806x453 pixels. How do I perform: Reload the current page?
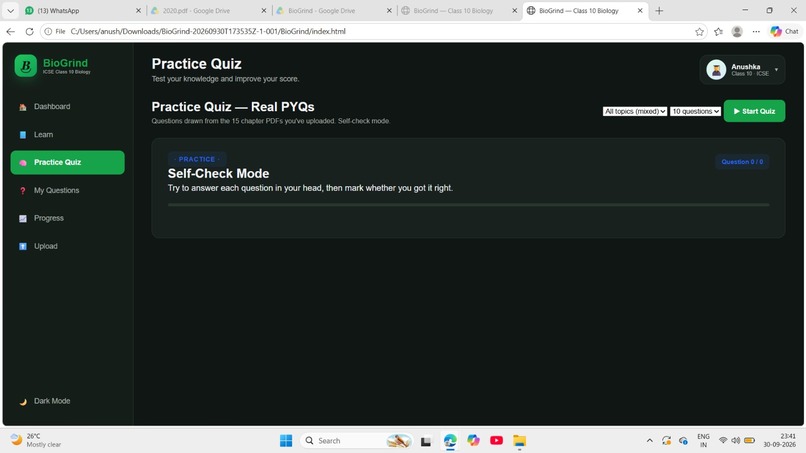point(29,31)
